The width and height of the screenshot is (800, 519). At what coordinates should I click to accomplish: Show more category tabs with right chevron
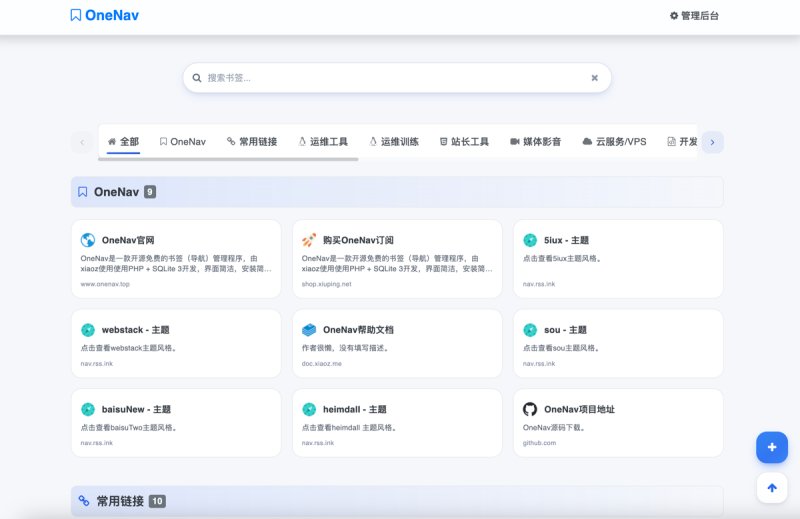[713, 142]
